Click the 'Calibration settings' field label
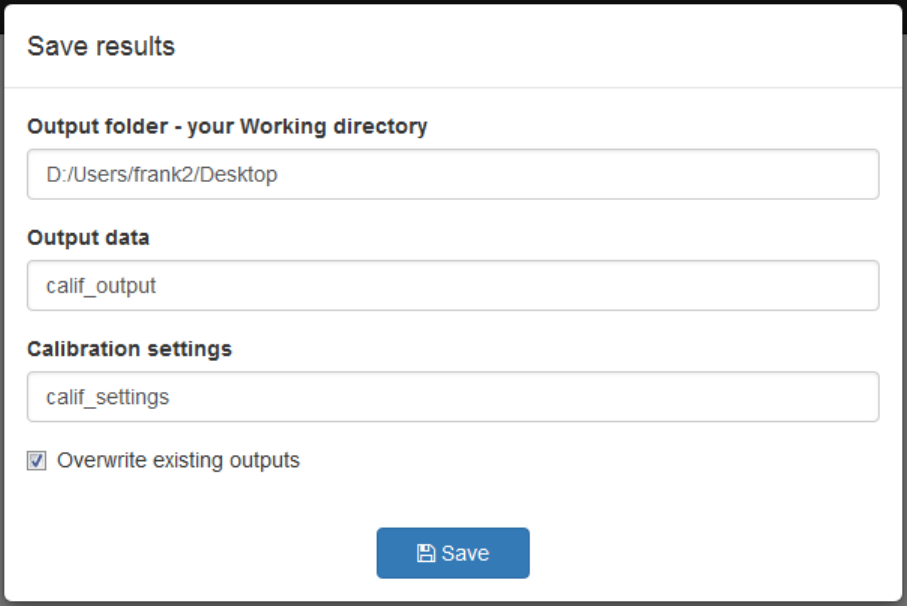The image size is (907, 606). tap(129, 349)
